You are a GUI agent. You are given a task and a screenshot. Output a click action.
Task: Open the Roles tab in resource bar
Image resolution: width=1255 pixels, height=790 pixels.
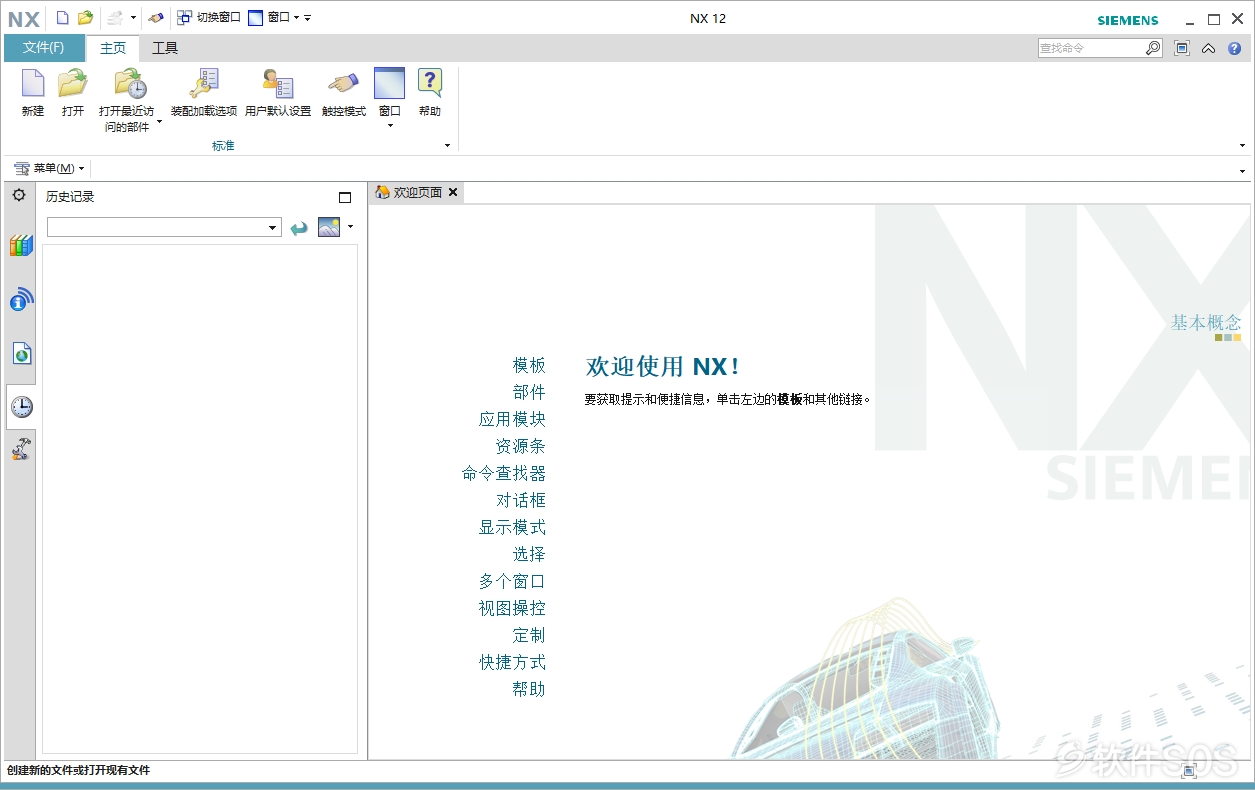(x=21, y=449)
